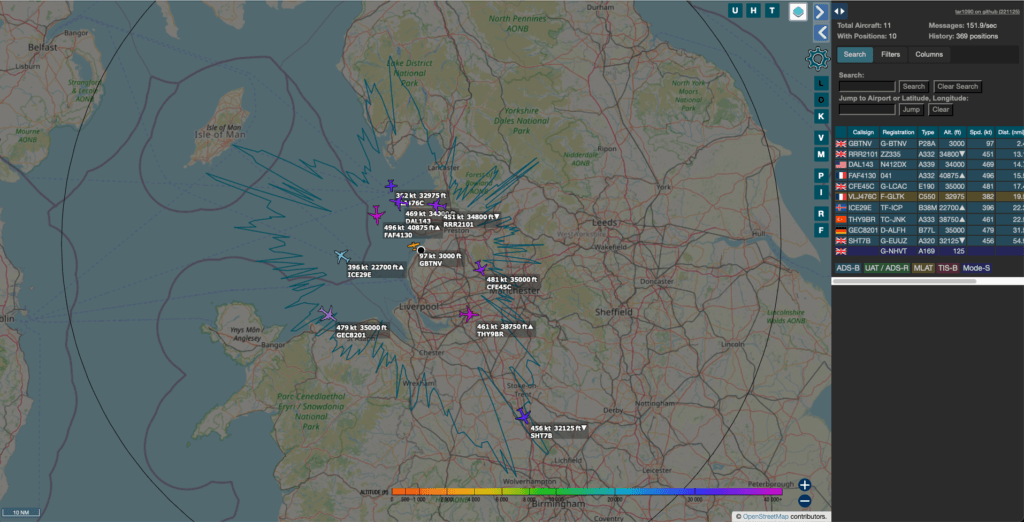Select the CFE45C row in aircraft table
This screenshot has height=522, width=1024.
tap(929, 186)
